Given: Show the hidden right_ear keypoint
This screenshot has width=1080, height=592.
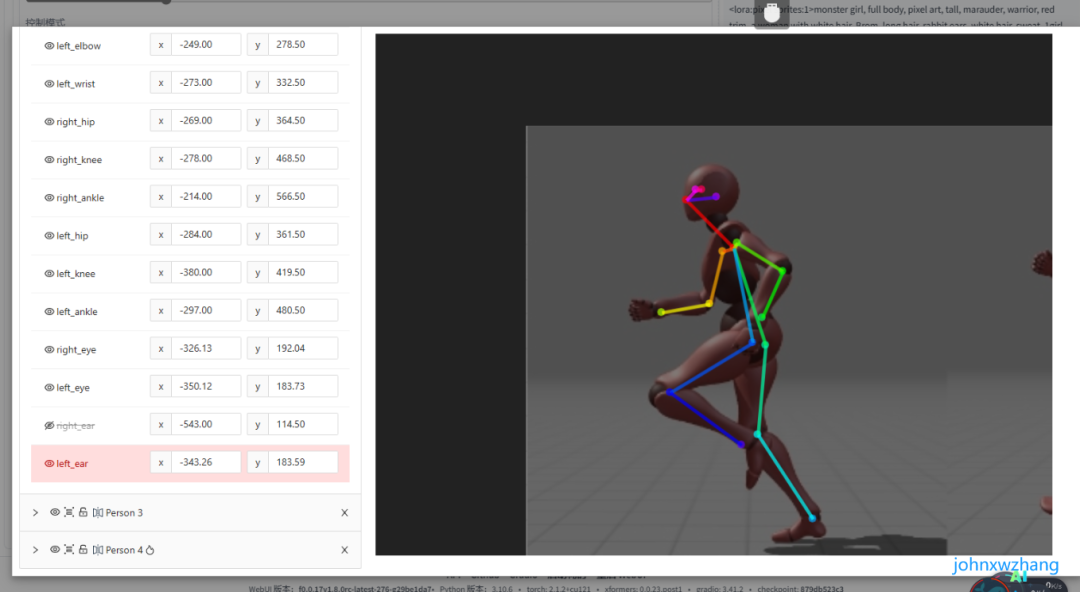Looking at the screenshot, I should tap(49, 425).
